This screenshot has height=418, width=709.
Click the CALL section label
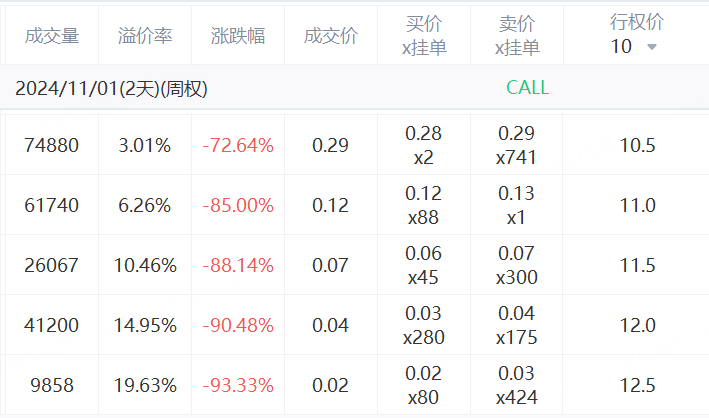[527, 88]
